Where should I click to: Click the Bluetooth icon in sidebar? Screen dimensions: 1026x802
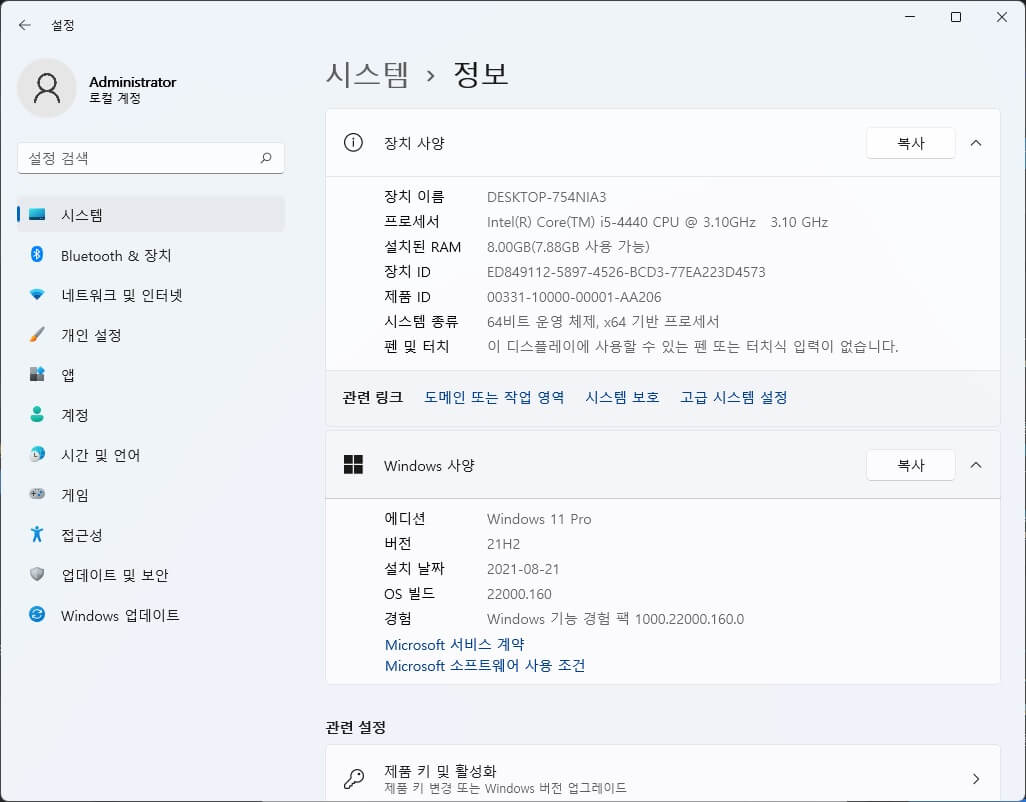(37, 254)
